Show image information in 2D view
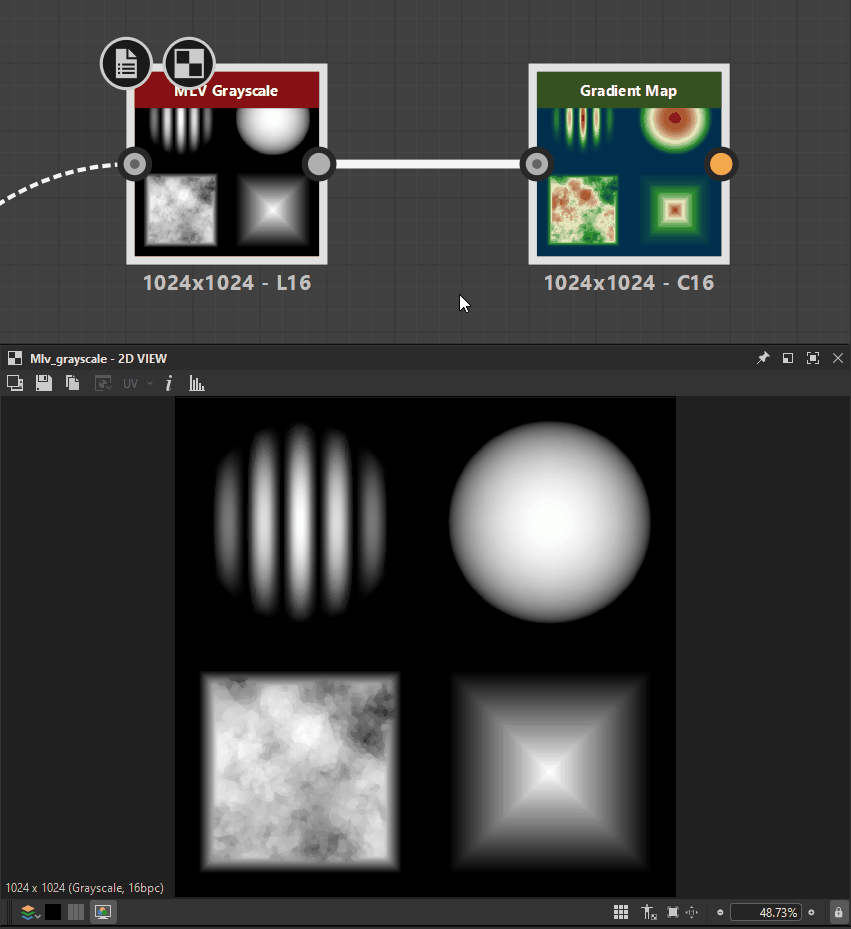The image size is (851, 929). pyautogui.click(x=168, y=383)
